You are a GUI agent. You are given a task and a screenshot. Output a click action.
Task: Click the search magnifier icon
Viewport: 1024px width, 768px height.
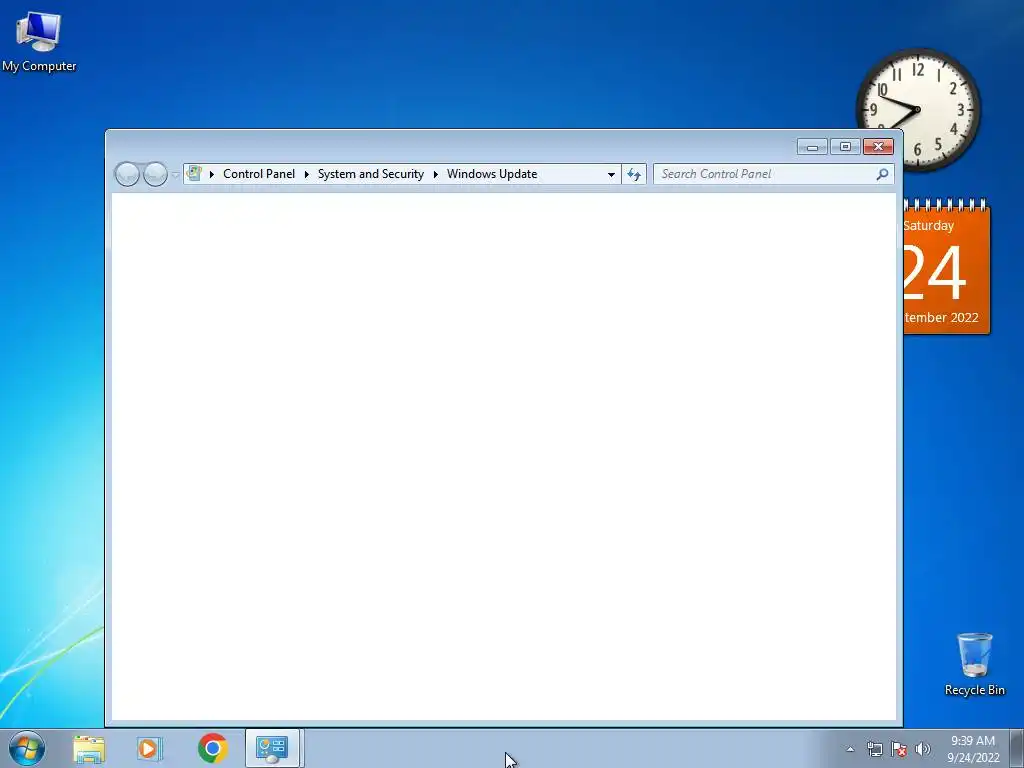click(882, 174)
